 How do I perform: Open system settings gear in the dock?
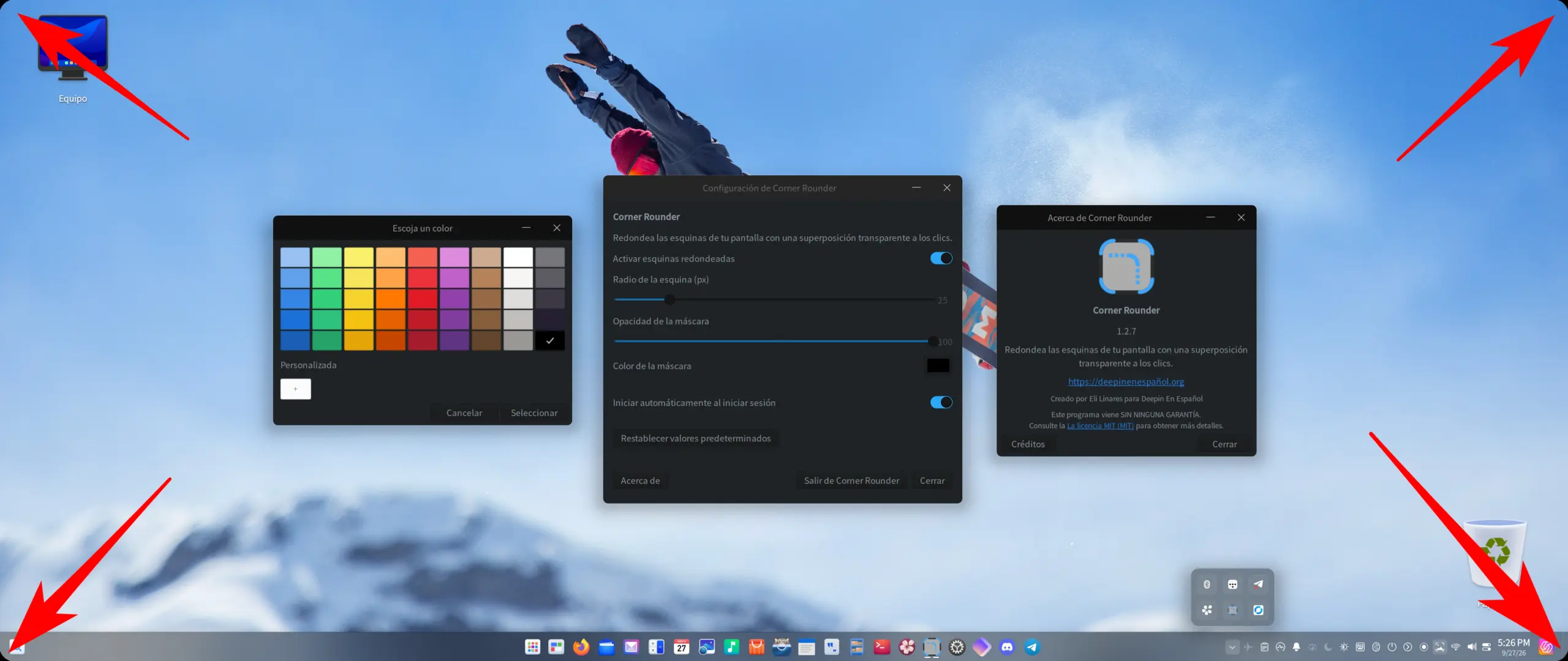pos(957,647)
